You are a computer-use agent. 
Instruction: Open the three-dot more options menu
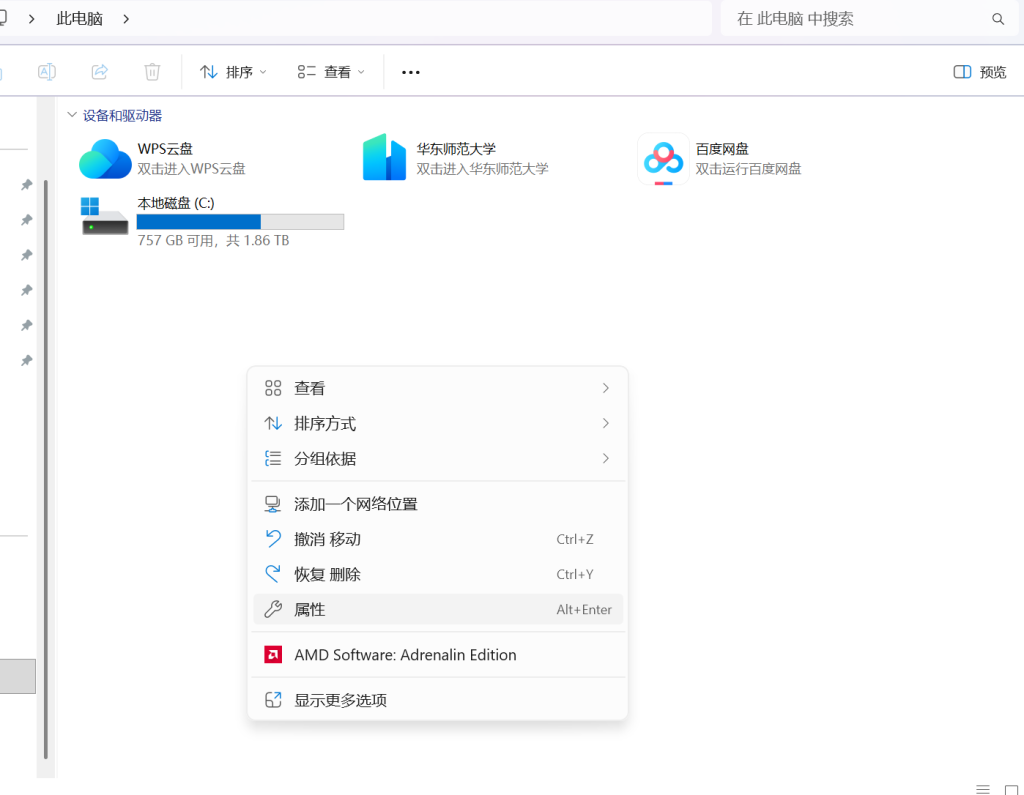[x=410, y=72]
